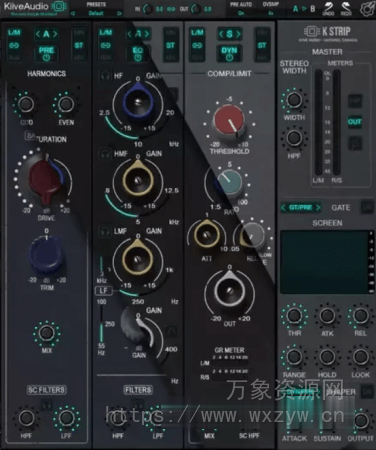This screenshot has height=450, width=376.
Task: Toggle the link icon between IN and OUT
Action: coord(171,9)
